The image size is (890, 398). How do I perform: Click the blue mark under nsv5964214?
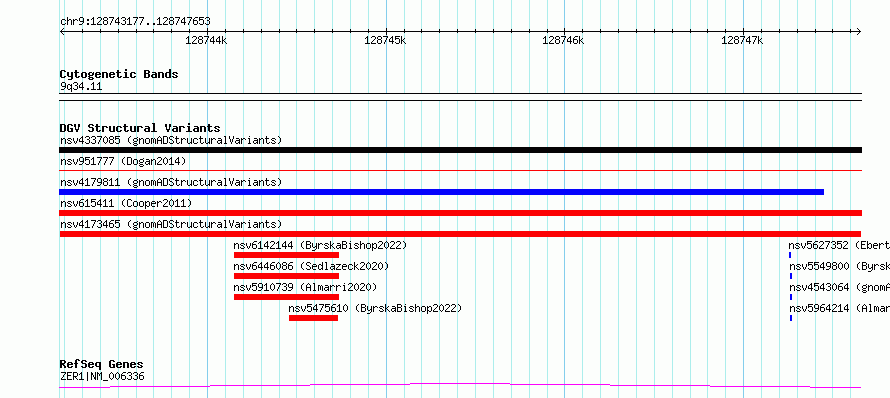click(x=790, y=318)
